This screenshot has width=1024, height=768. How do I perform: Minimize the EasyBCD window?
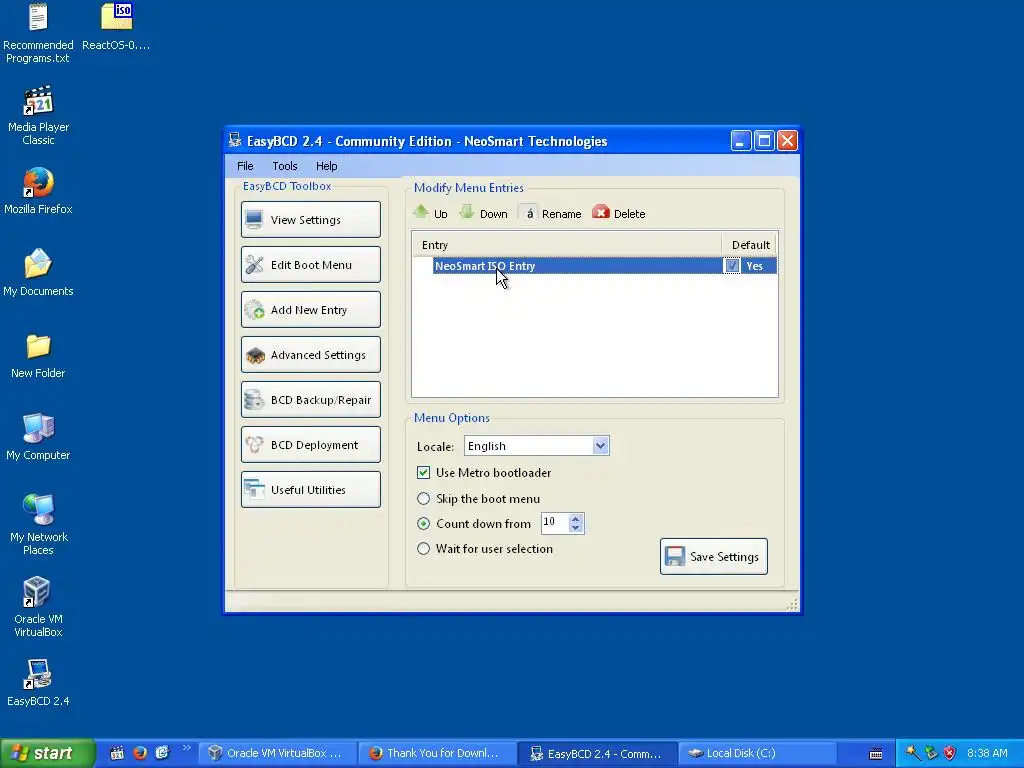click(x=741, y=140)
